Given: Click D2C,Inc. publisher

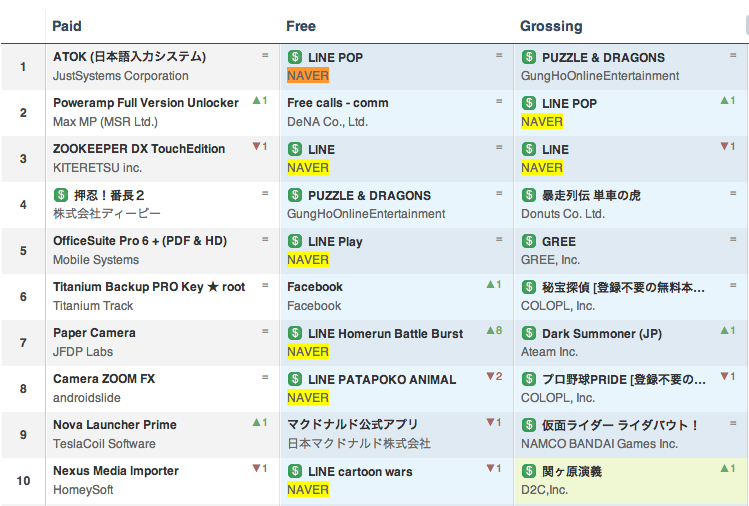Looking at the screenshot, I should (544, 490).
